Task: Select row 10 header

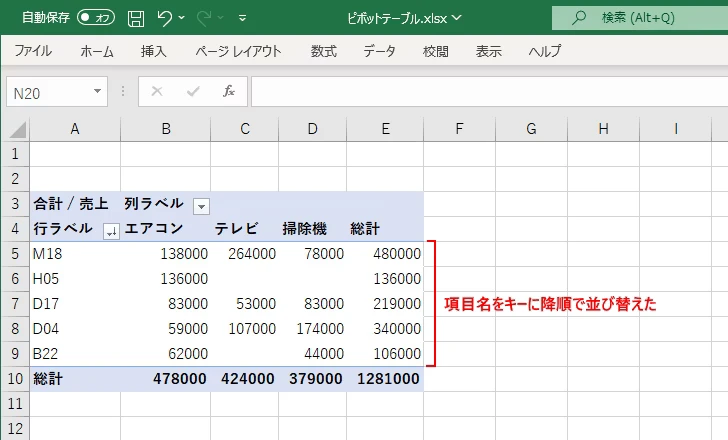Action: pos(15,379)
